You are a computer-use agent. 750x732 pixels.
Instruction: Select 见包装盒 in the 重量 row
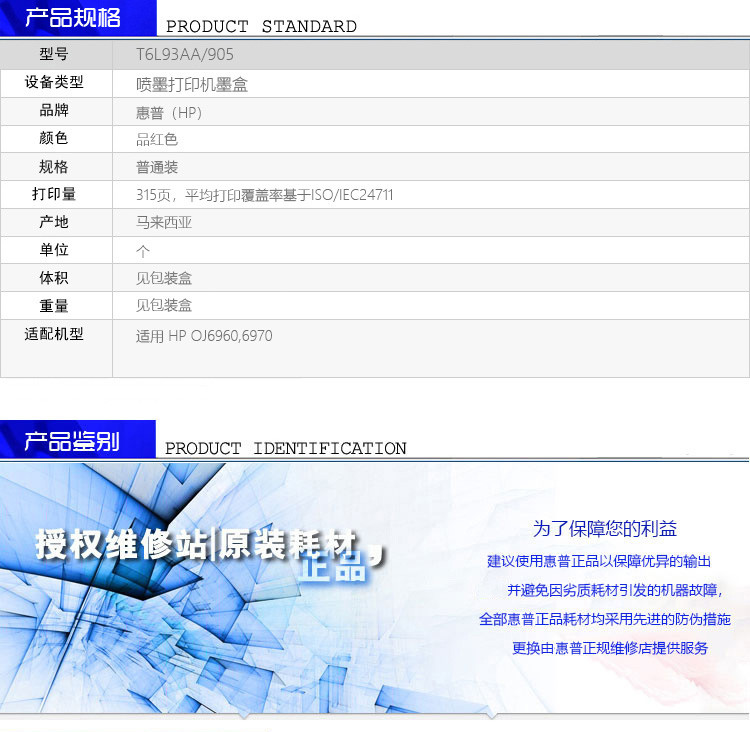coord(164,305)
